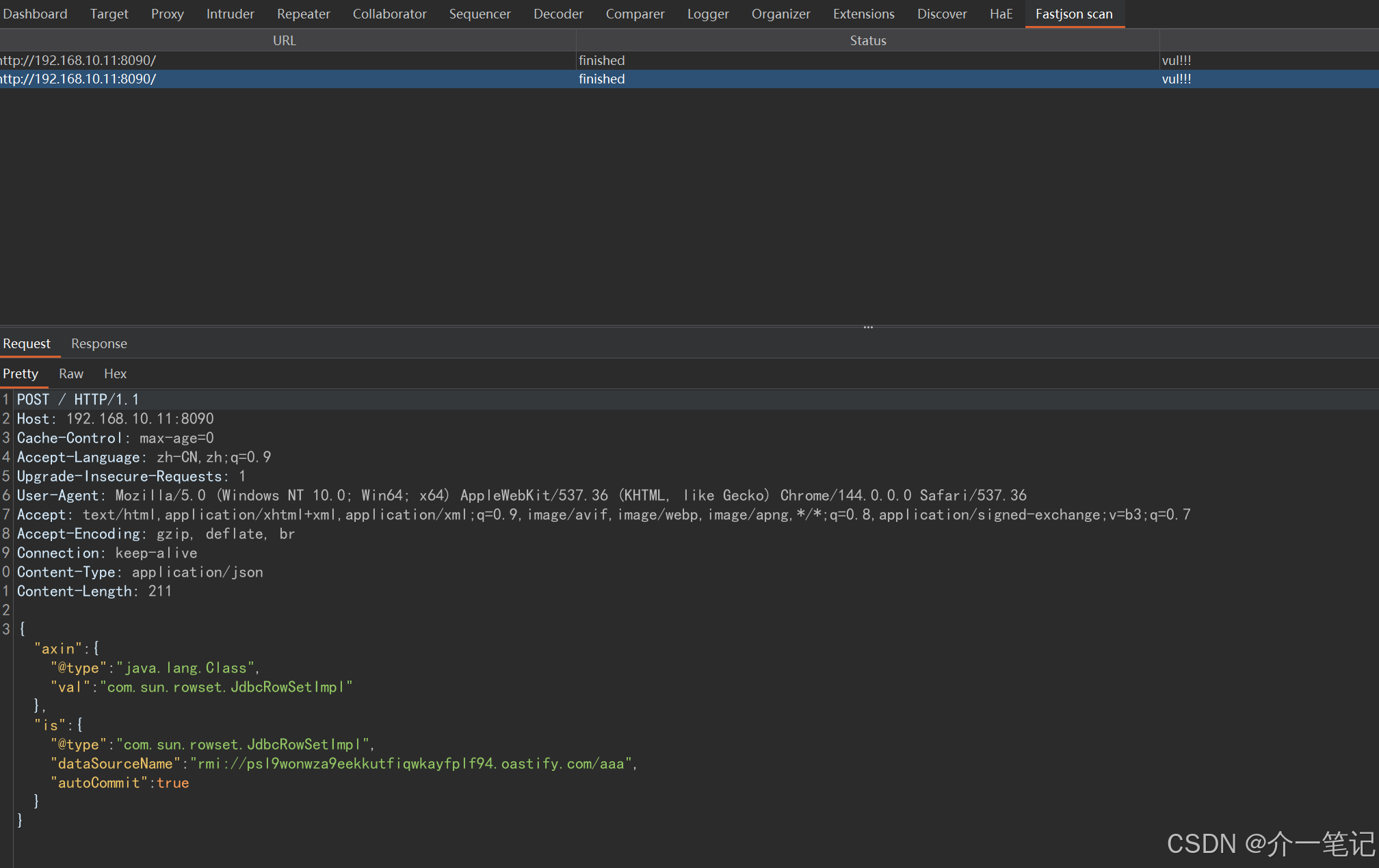Switch request view to Raw
Viewport: 1379px width, 868px height.
coord(70,373)
